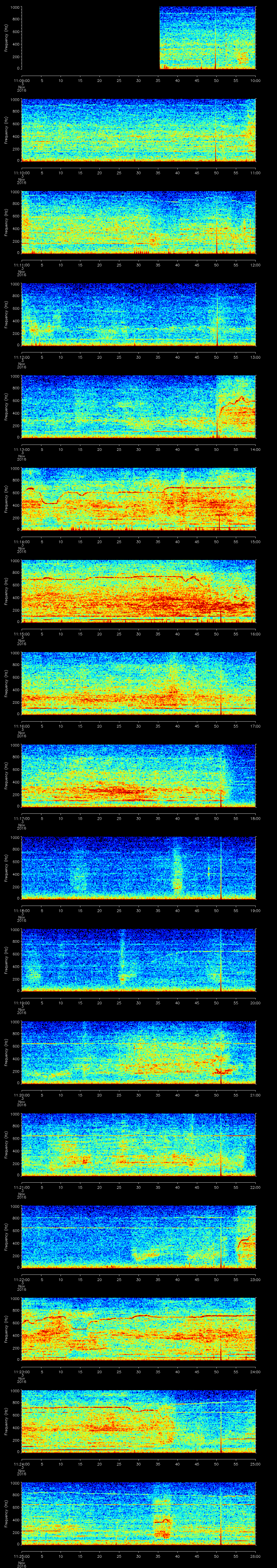Click the 11:11:00 start time label
The height and width of the screenshot is (1568, 277).
[21, 265]
